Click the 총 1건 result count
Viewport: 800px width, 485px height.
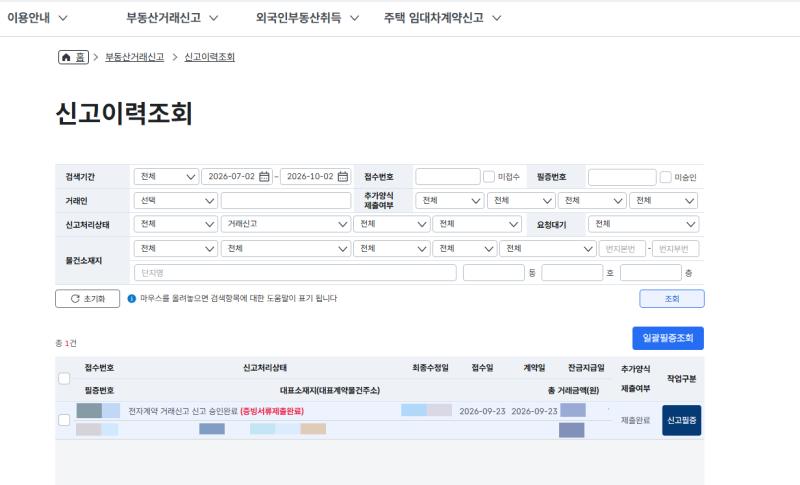coord(66,343)
